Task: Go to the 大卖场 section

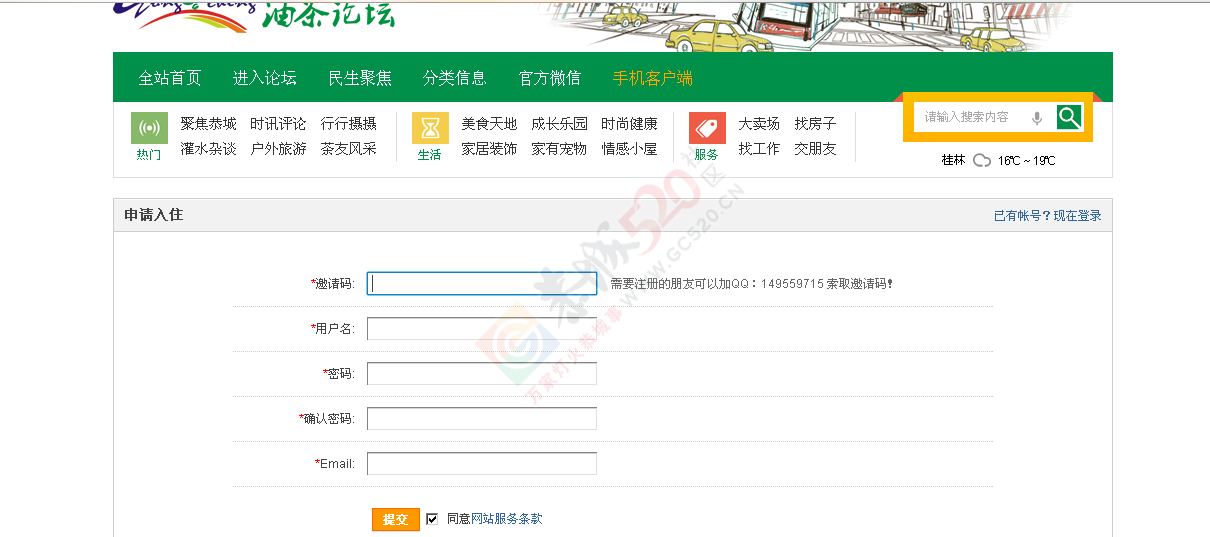Action: pyautogui.click(x=759, y=124)
